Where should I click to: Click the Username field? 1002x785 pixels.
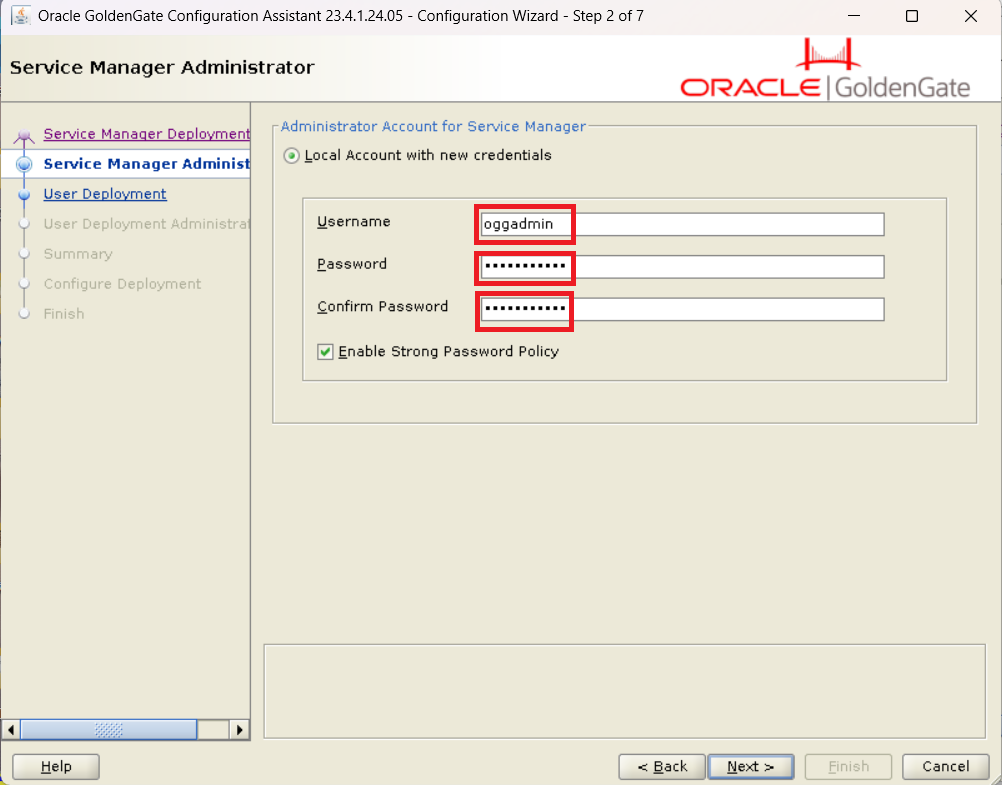682,224
